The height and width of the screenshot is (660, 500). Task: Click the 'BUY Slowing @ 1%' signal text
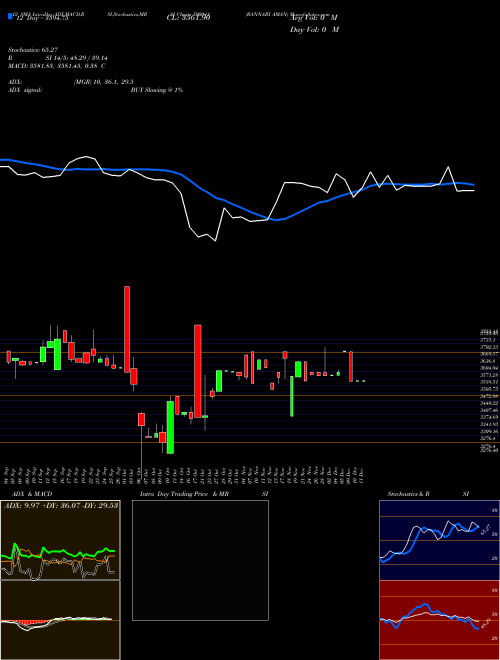pyautogui.click(x=157, y=90)
